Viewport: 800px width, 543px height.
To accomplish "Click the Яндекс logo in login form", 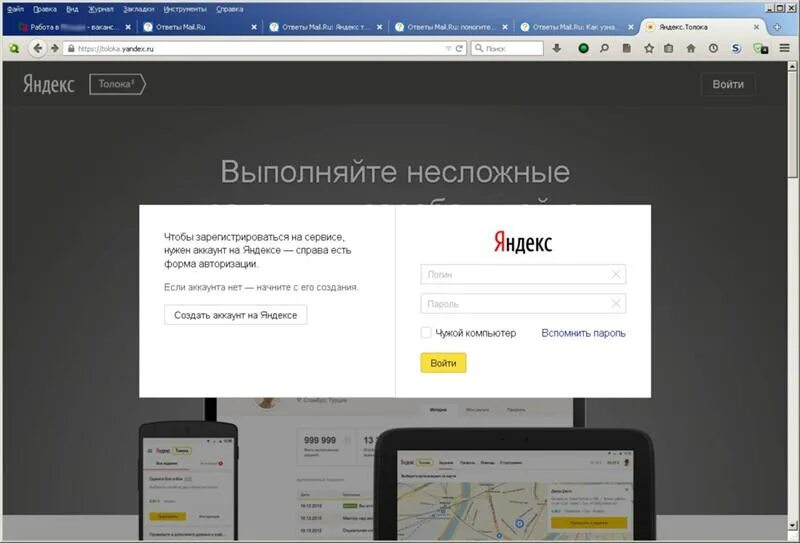I will pos(522,242).
